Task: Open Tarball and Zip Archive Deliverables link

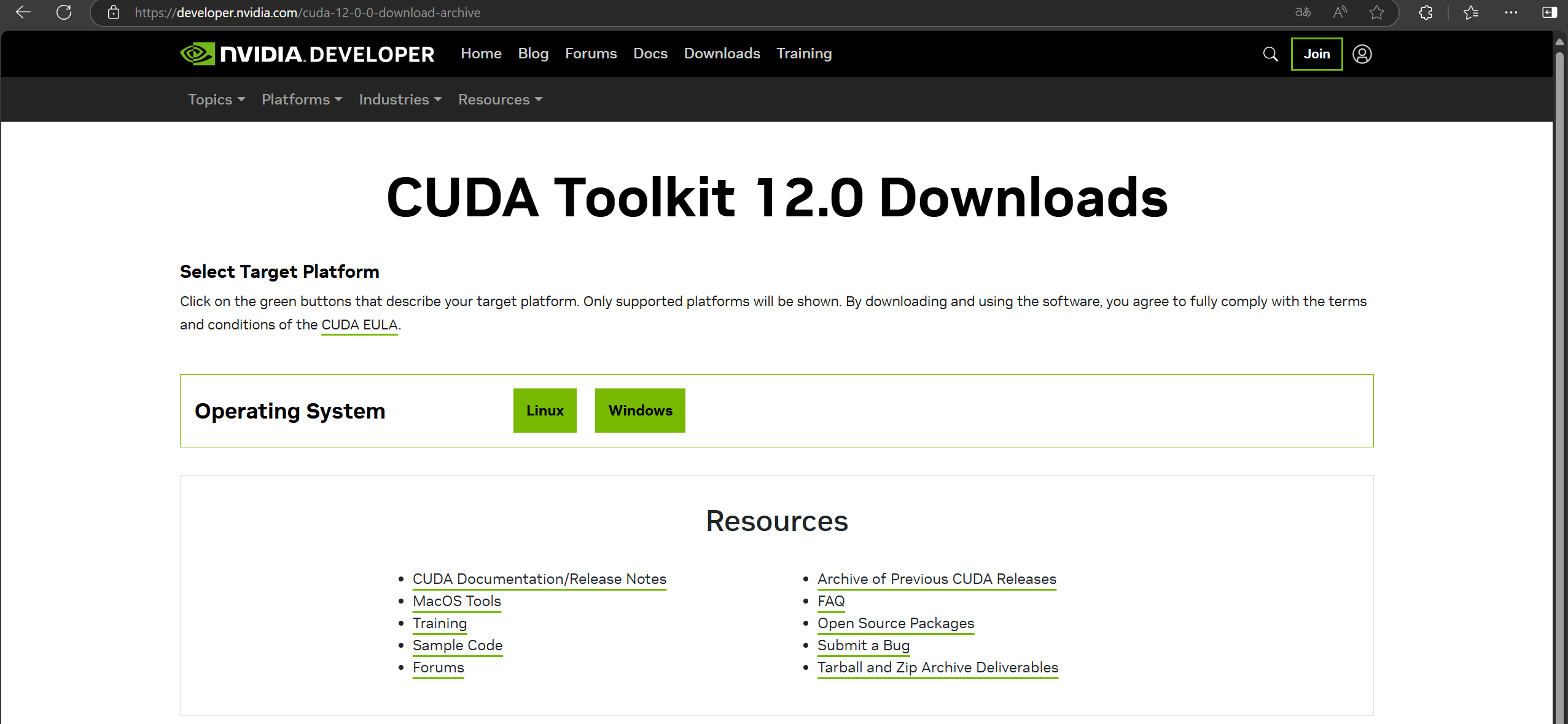Action: point(938,667)
